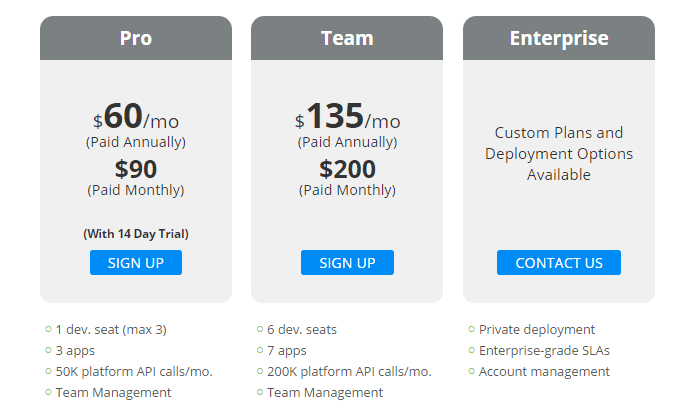
Task: Click the 'With 14 Day Trial' text
Action: point(136,234)
